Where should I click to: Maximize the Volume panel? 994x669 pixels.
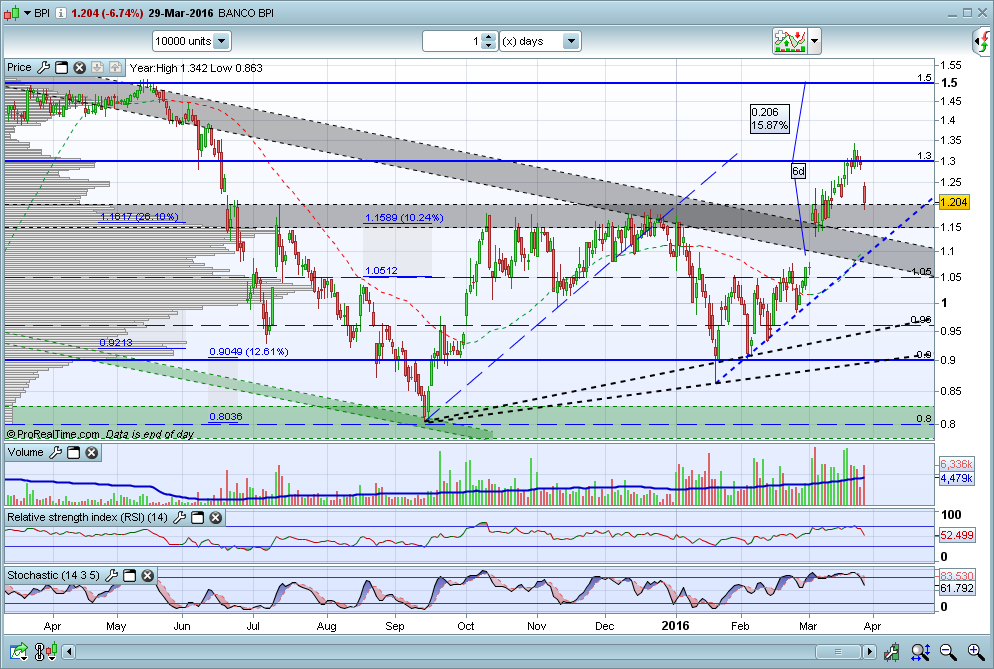[x=74, y=452]
